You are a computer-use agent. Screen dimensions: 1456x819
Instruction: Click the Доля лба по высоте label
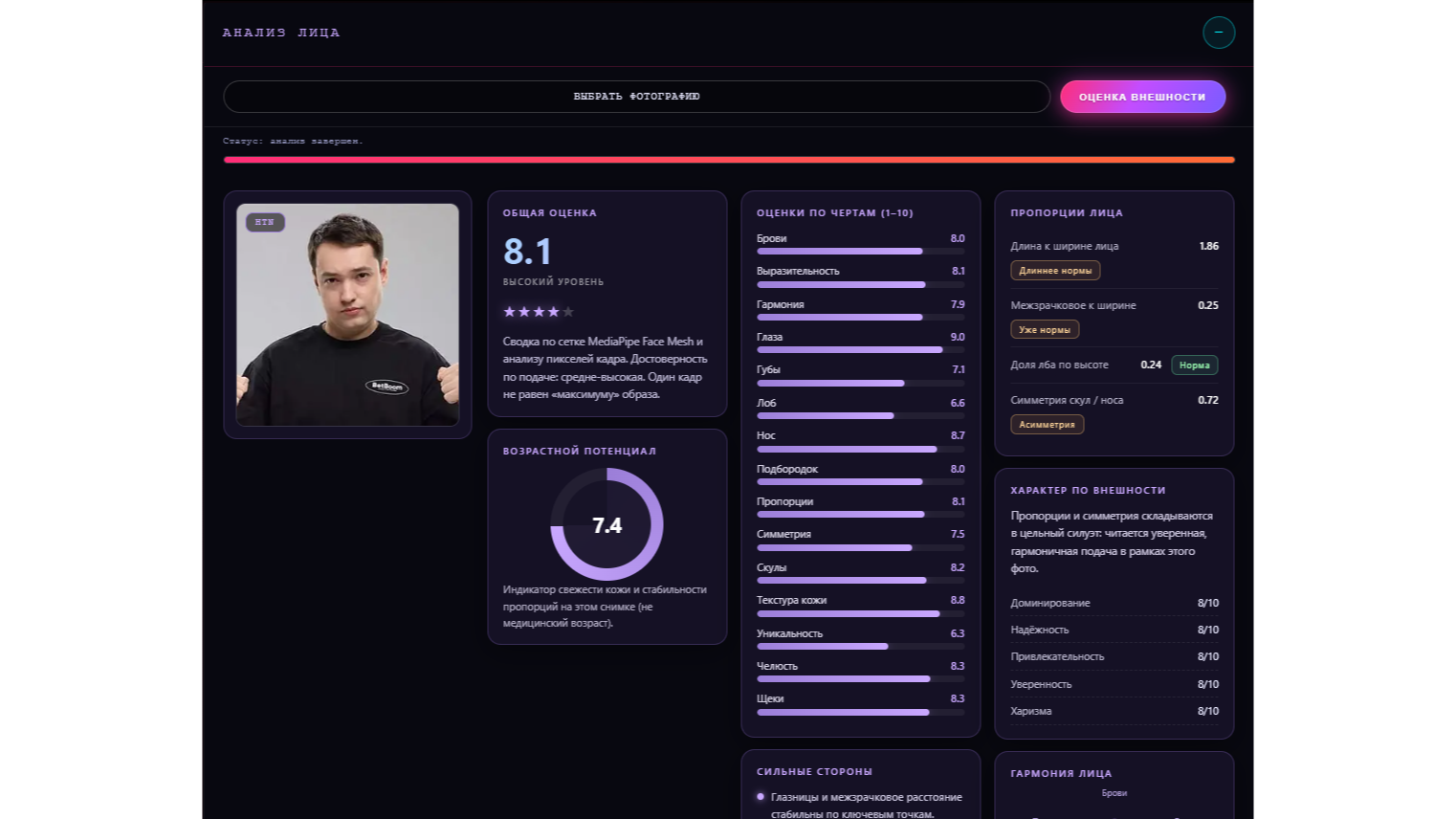1059,365
